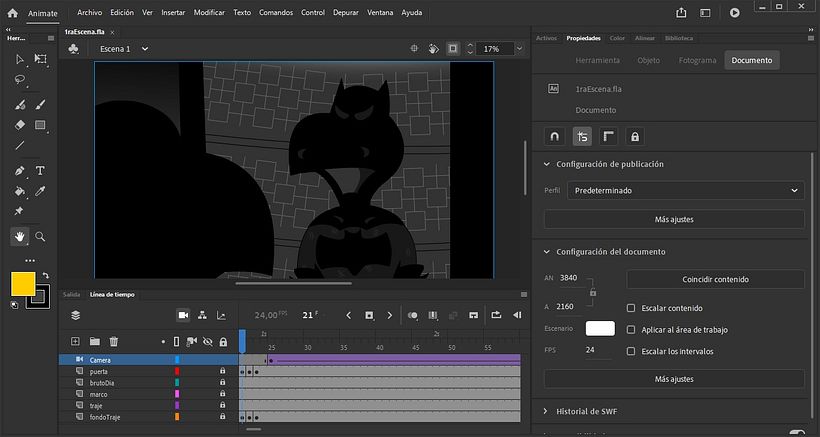Click Más ajustes under document settings
Viewport: 820px width, 437px height.
coord(674,379)
